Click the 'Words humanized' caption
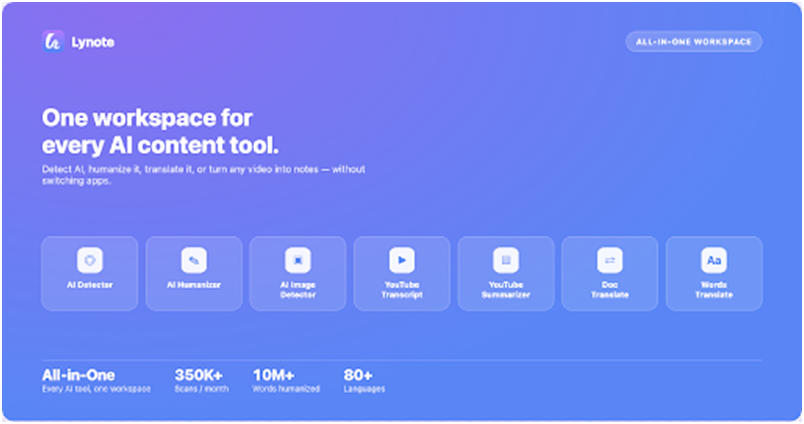Screen dimensions: 804x424 click(x=286, y=389)
